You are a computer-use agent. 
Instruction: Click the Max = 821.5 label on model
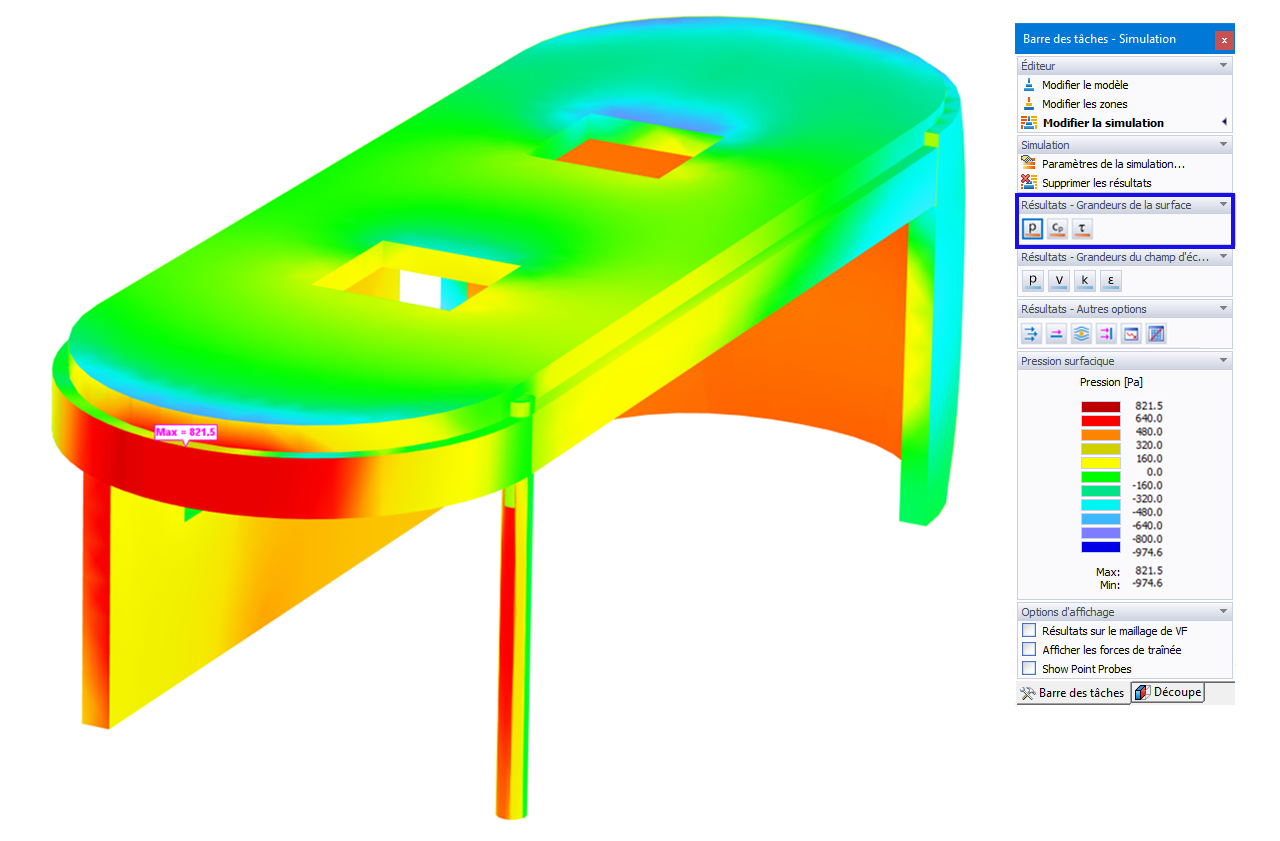coord(186,432)
